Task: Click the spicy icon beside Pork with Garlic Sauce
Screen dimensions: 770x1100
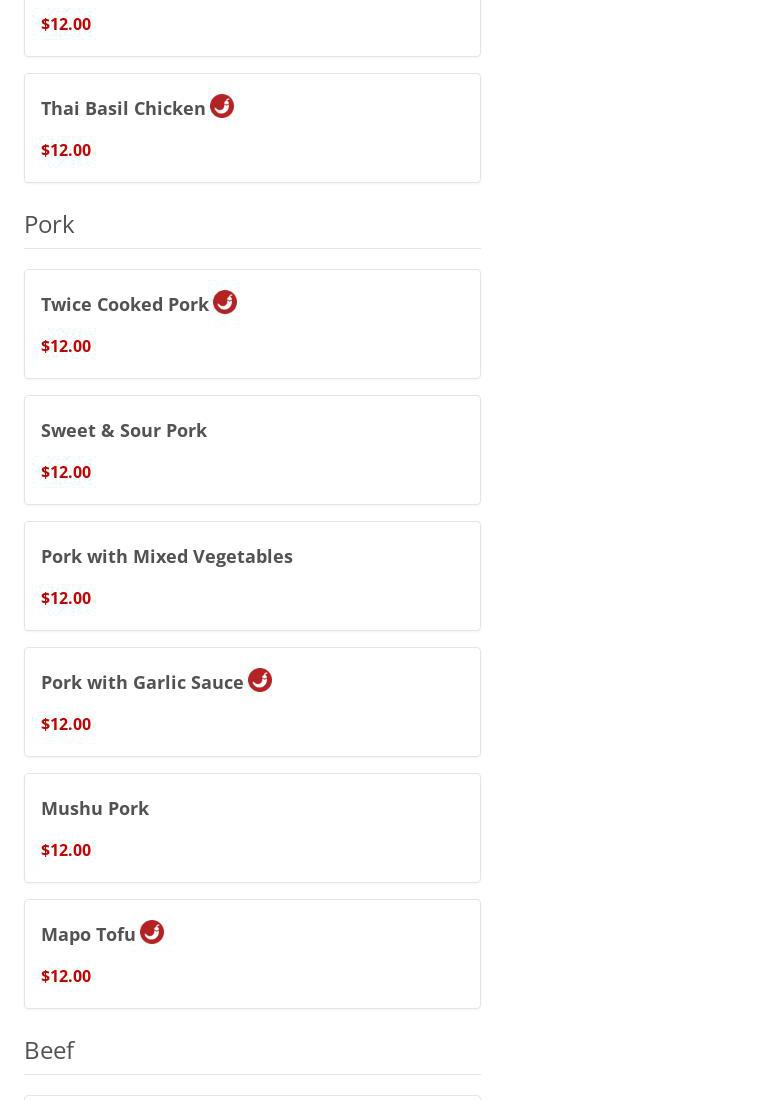Action: pyautogui.click(x=260, y=680)
